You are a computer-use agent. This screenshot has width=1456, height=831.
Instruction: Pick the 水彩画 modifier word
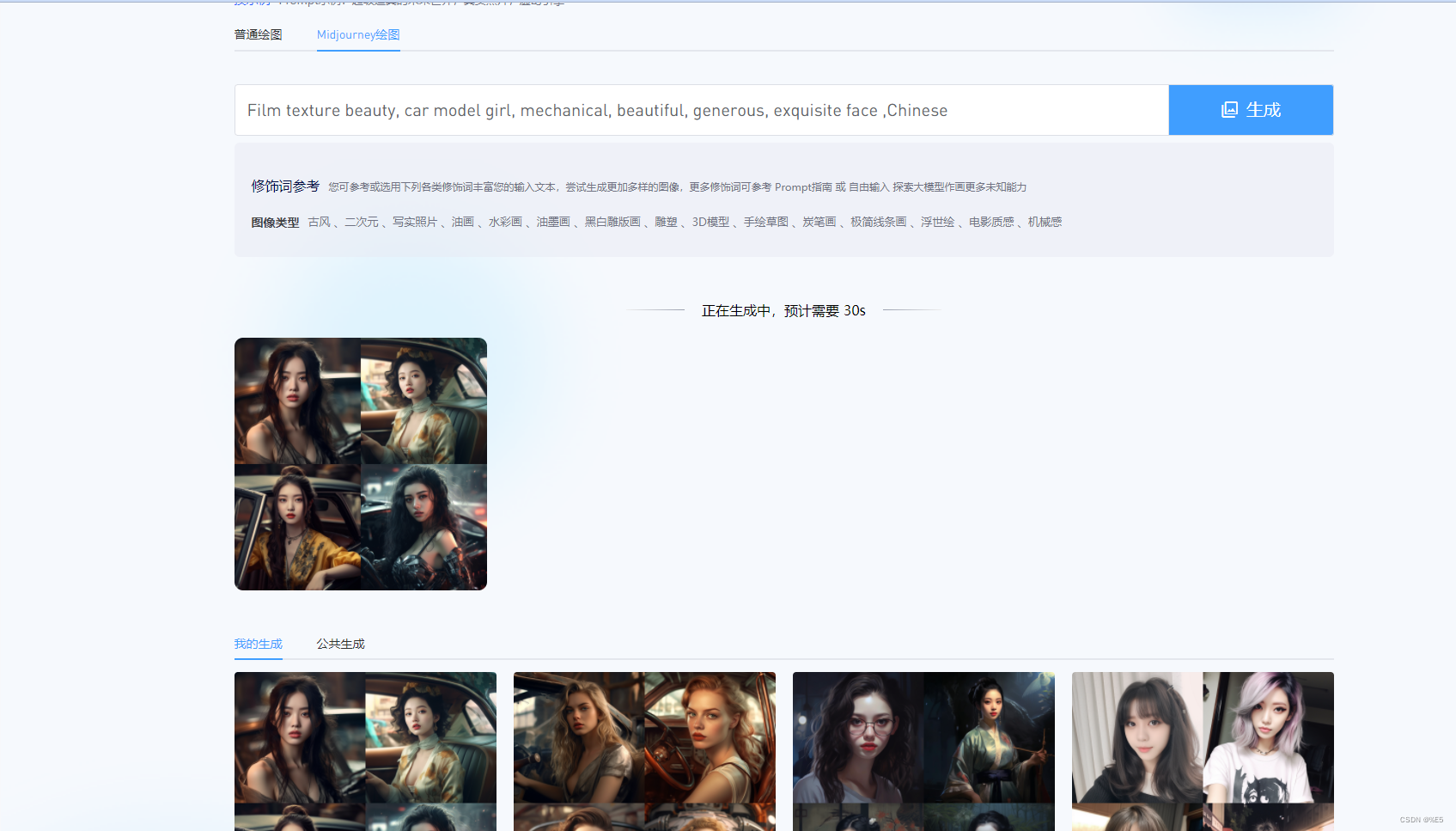[x=505, y=222]
